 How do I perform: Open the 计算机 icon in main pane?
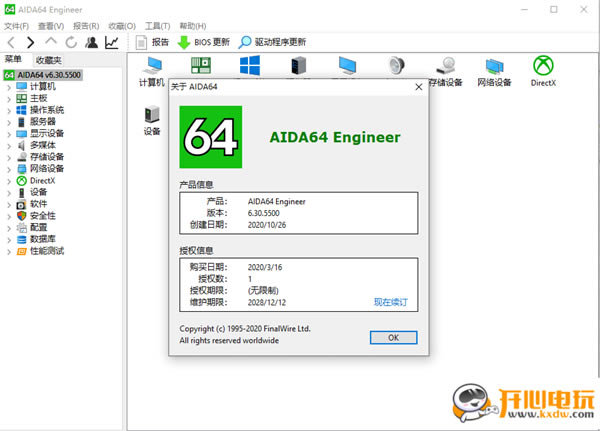click(x=152, y=72)
